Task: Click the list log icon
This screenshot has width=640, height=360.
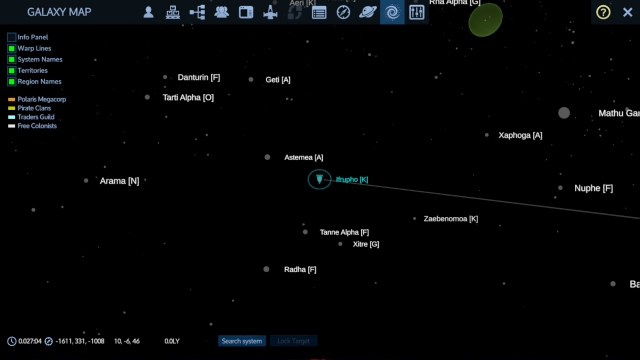Action: click(319, 12)
